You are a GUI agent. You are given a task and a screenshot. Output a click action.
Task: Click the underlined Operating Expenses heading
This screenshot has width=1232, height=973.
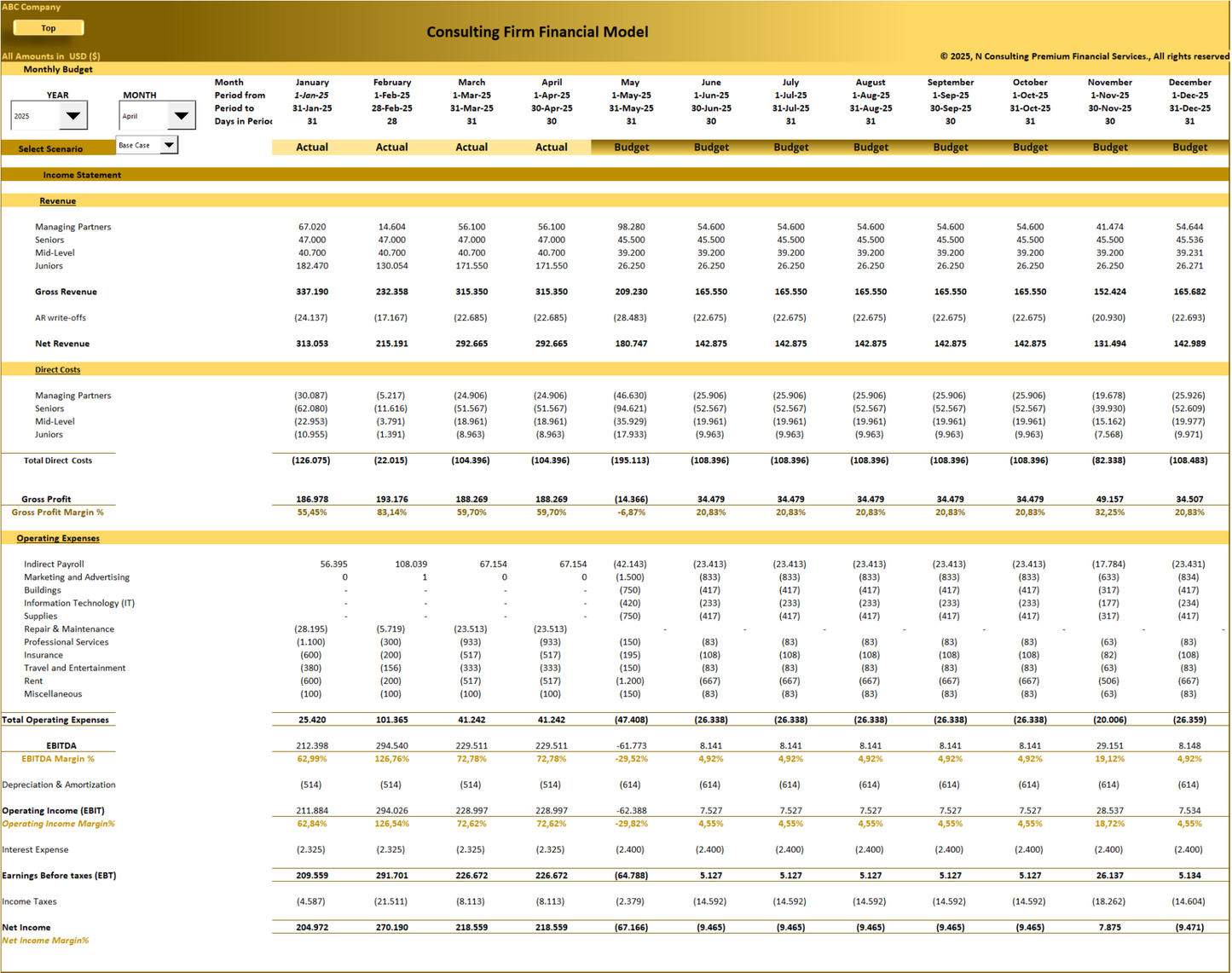point(58,539)
